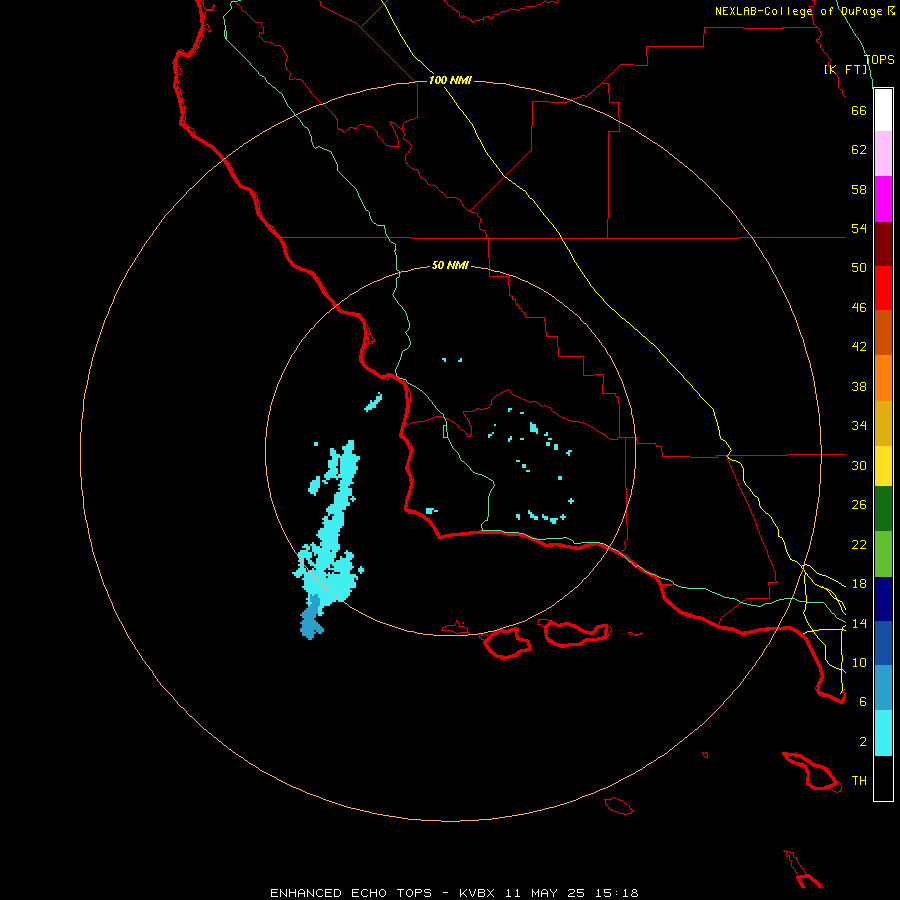Click the bright orange legend swatch
The width and height of the screenshot is (900, 900).
click(x=883, y=378)
